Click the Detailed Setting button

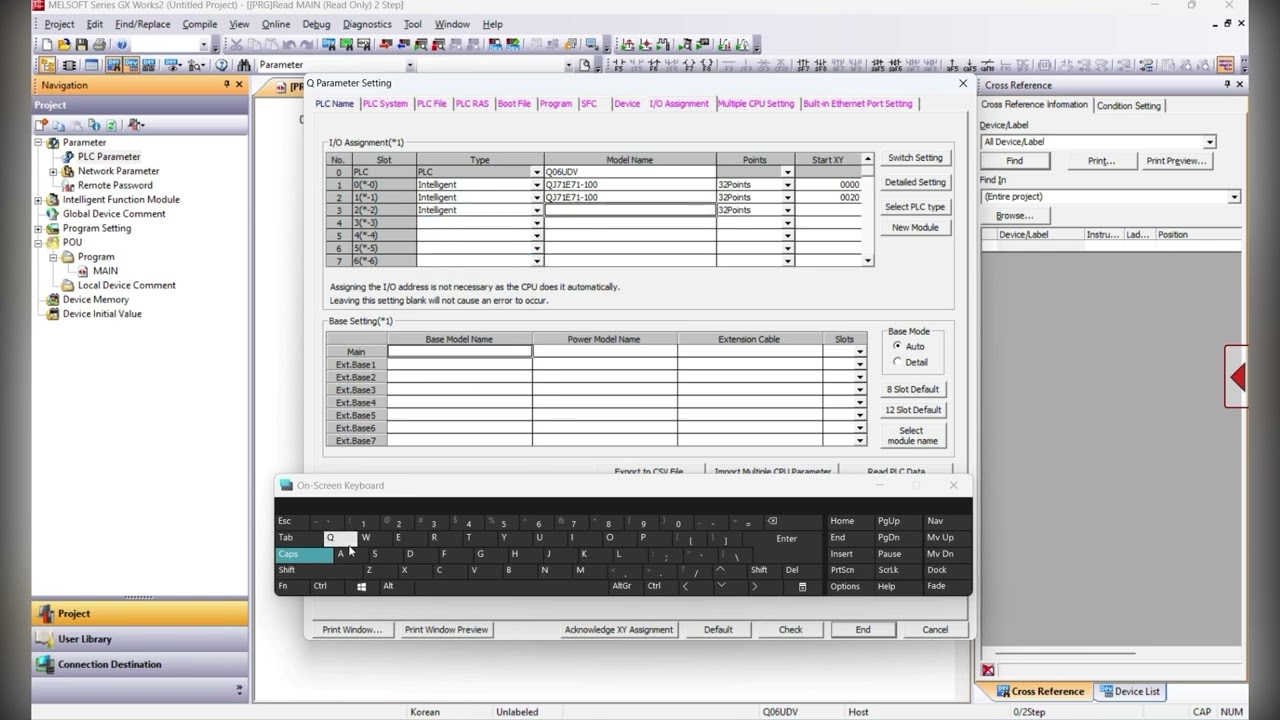tap(915, 182)
